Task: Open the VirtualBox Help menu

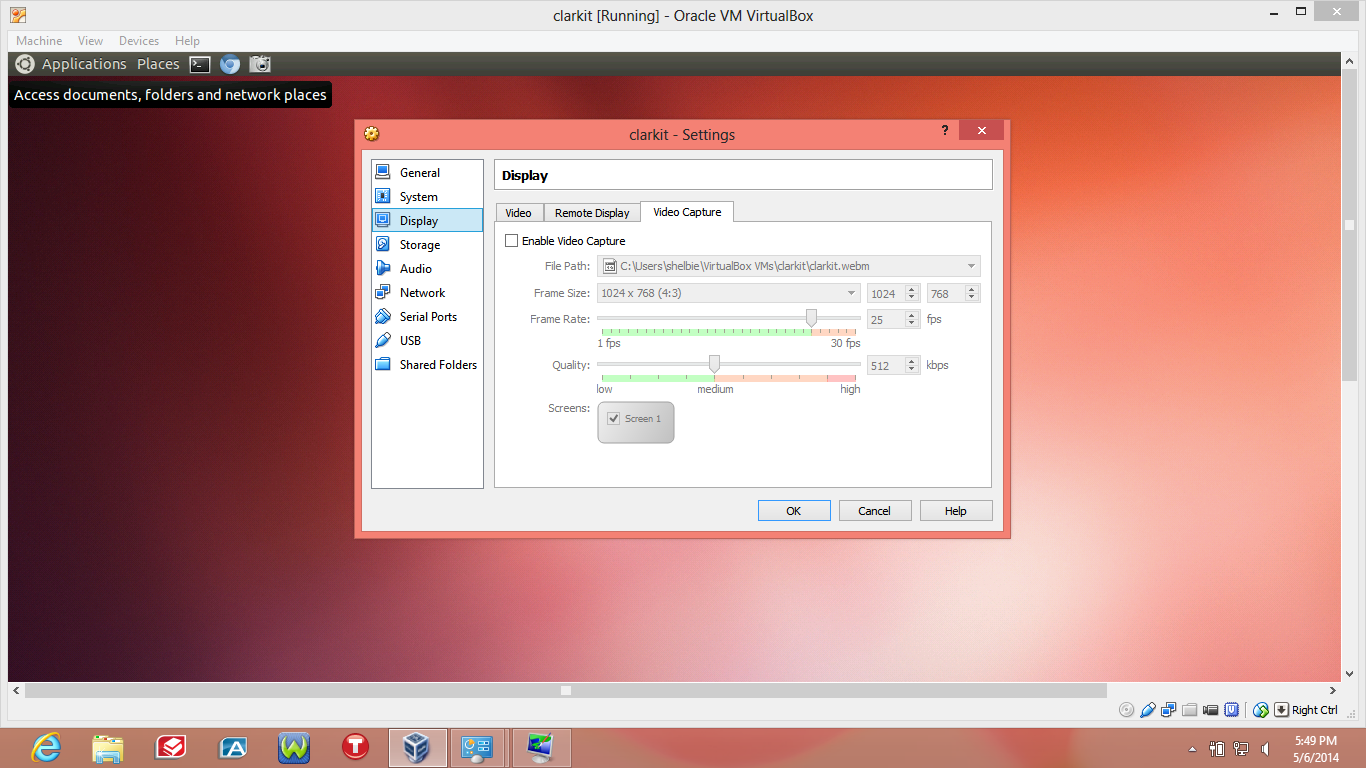Action: (x=187, y=41)
